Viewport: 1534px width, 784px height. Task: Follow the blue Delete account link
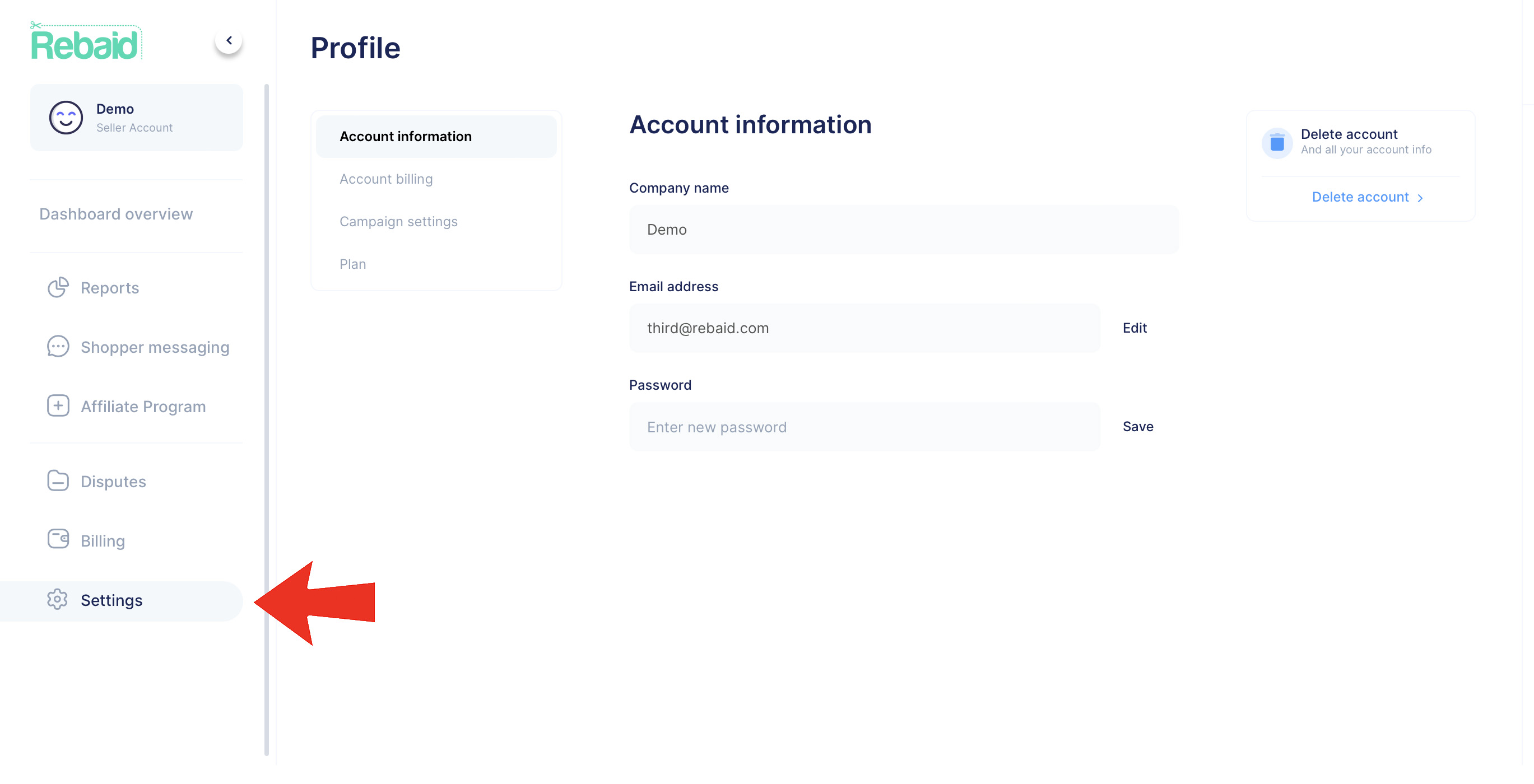1360,197
